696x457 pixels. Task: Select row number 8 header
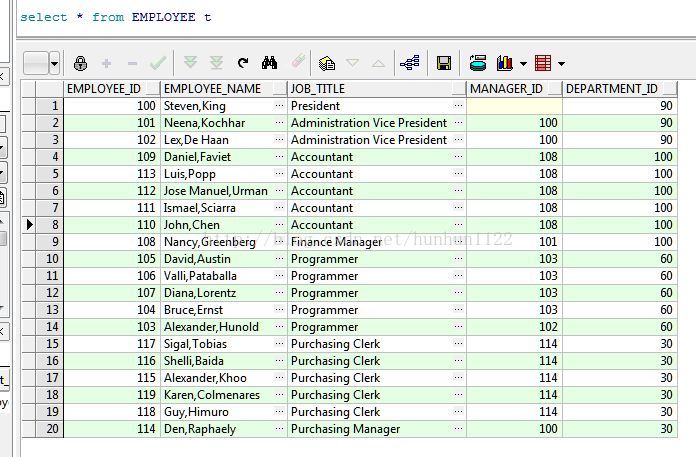(x=50, y=225)
